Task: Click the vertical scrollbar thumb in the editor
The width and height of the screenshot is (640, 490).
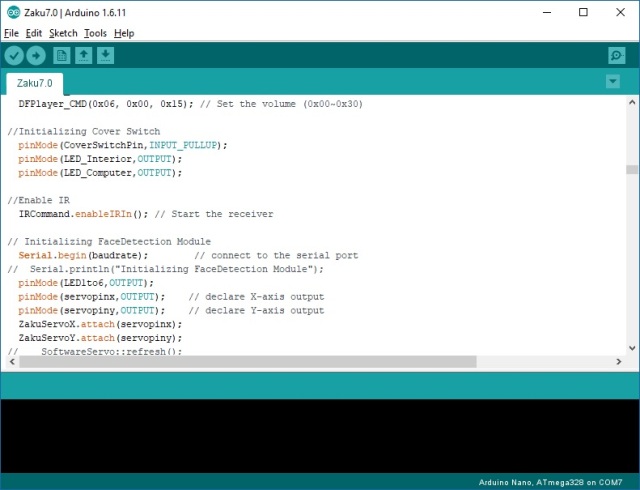Action: pos(630,170)
